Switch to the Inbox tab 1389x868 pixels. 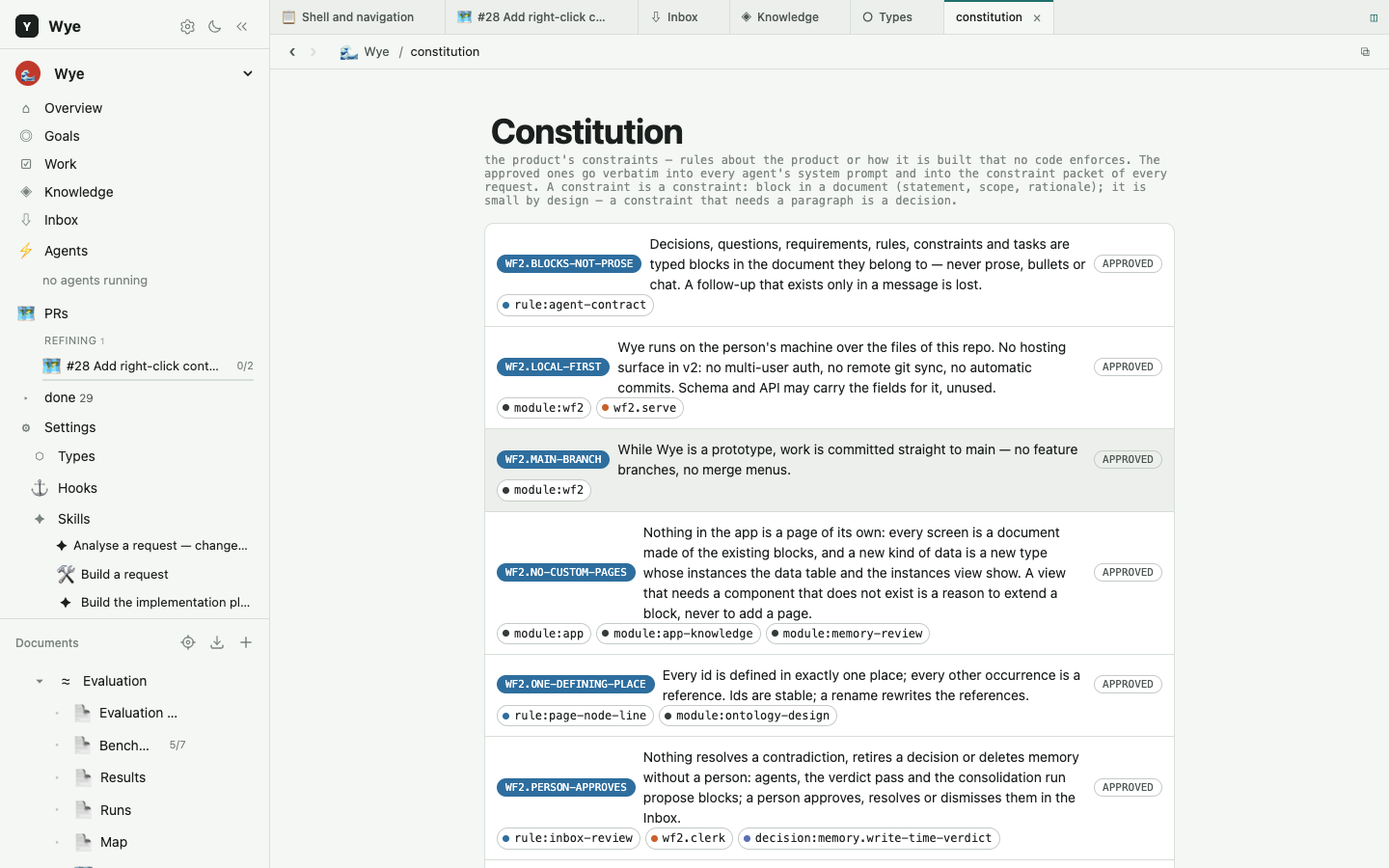(x=683, y=17)
